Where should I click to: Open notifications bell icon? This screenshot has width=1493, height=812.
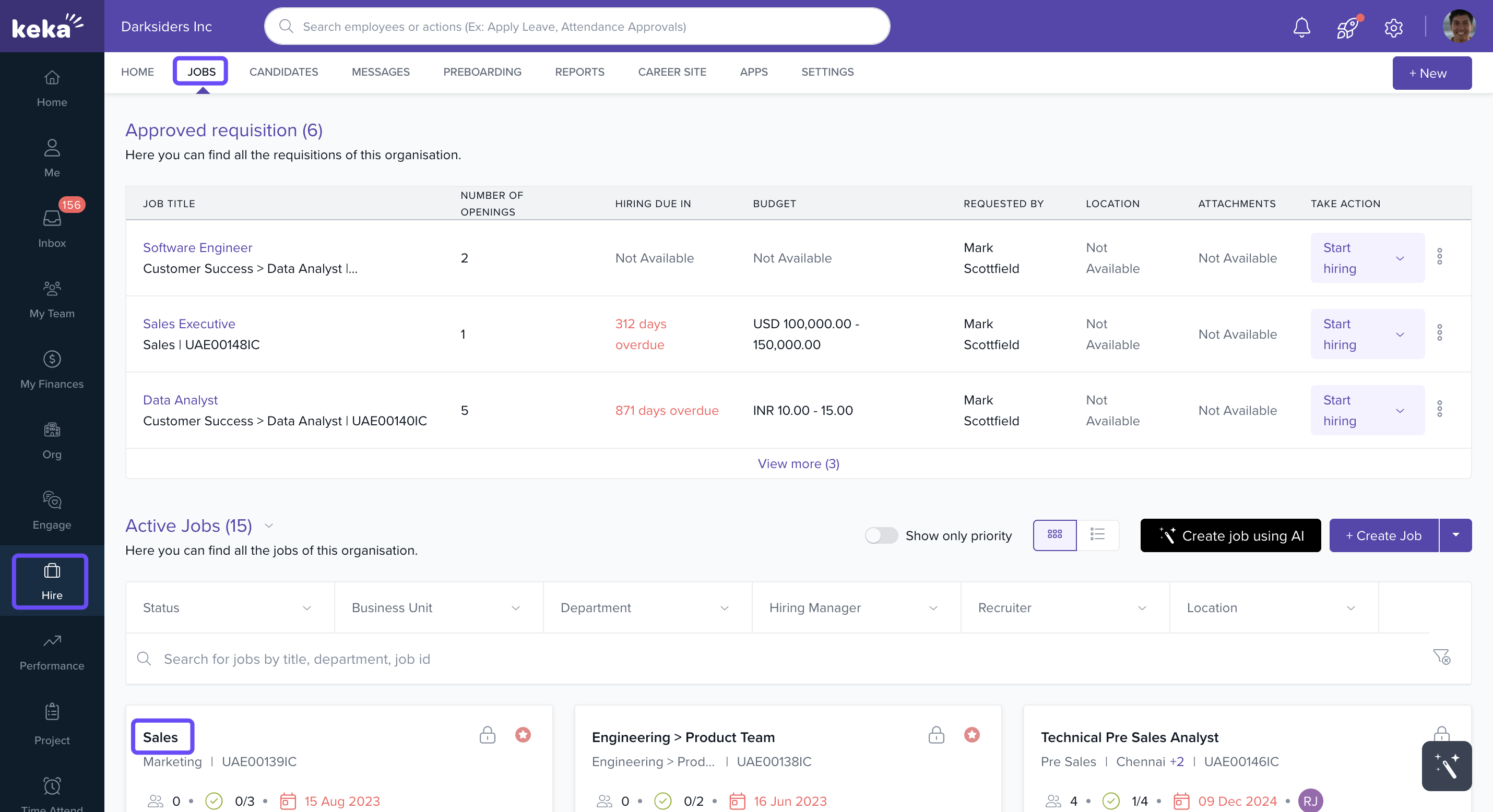pos(1301,27)
